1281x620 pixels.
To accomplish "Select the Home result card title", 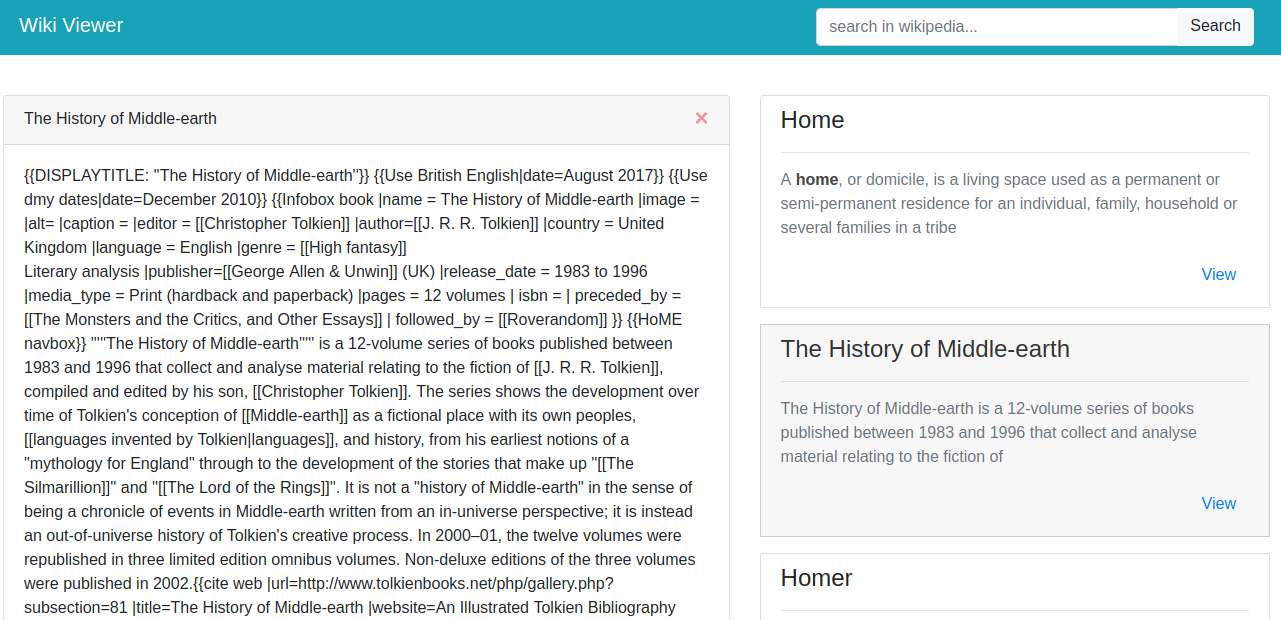I will click(x=812, y=120).
